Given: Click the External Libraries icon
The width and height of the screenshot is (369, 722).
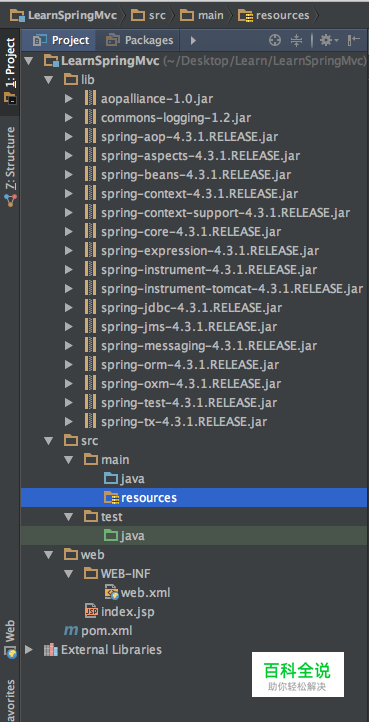Looking at the screenshot, I should point(51,650).
